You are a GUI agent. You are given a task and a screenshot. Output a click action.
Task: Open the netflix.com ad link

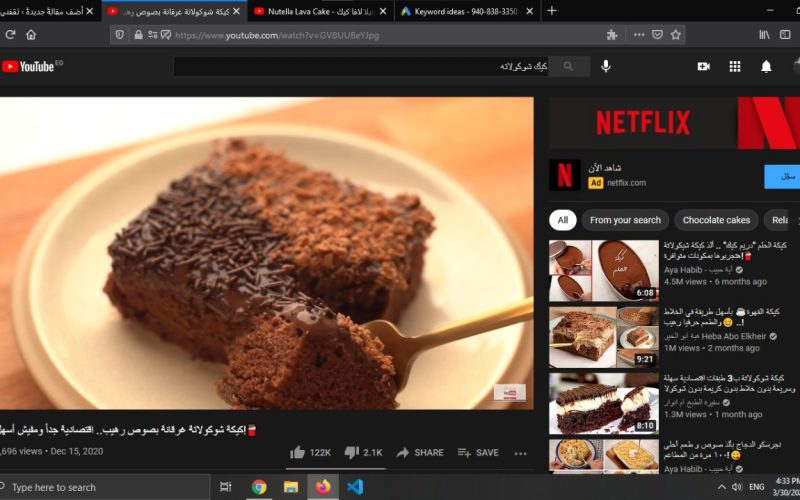click(x=626, y=183)
